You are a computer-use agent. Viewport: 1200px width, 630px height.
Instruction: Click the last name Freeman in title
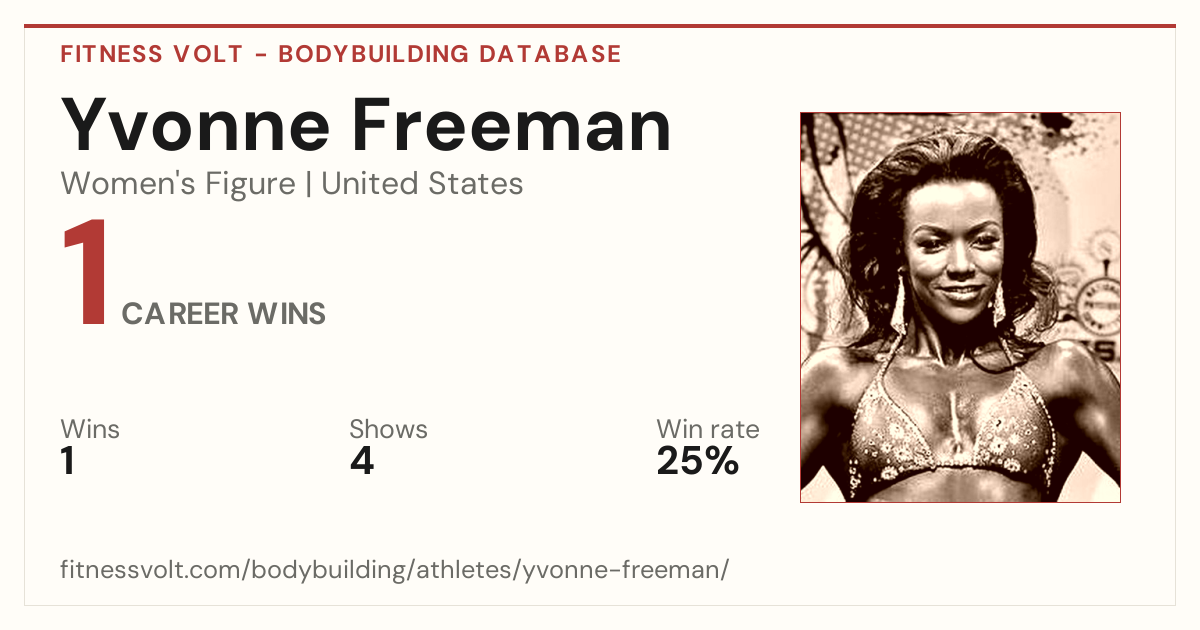coord(511,125)
